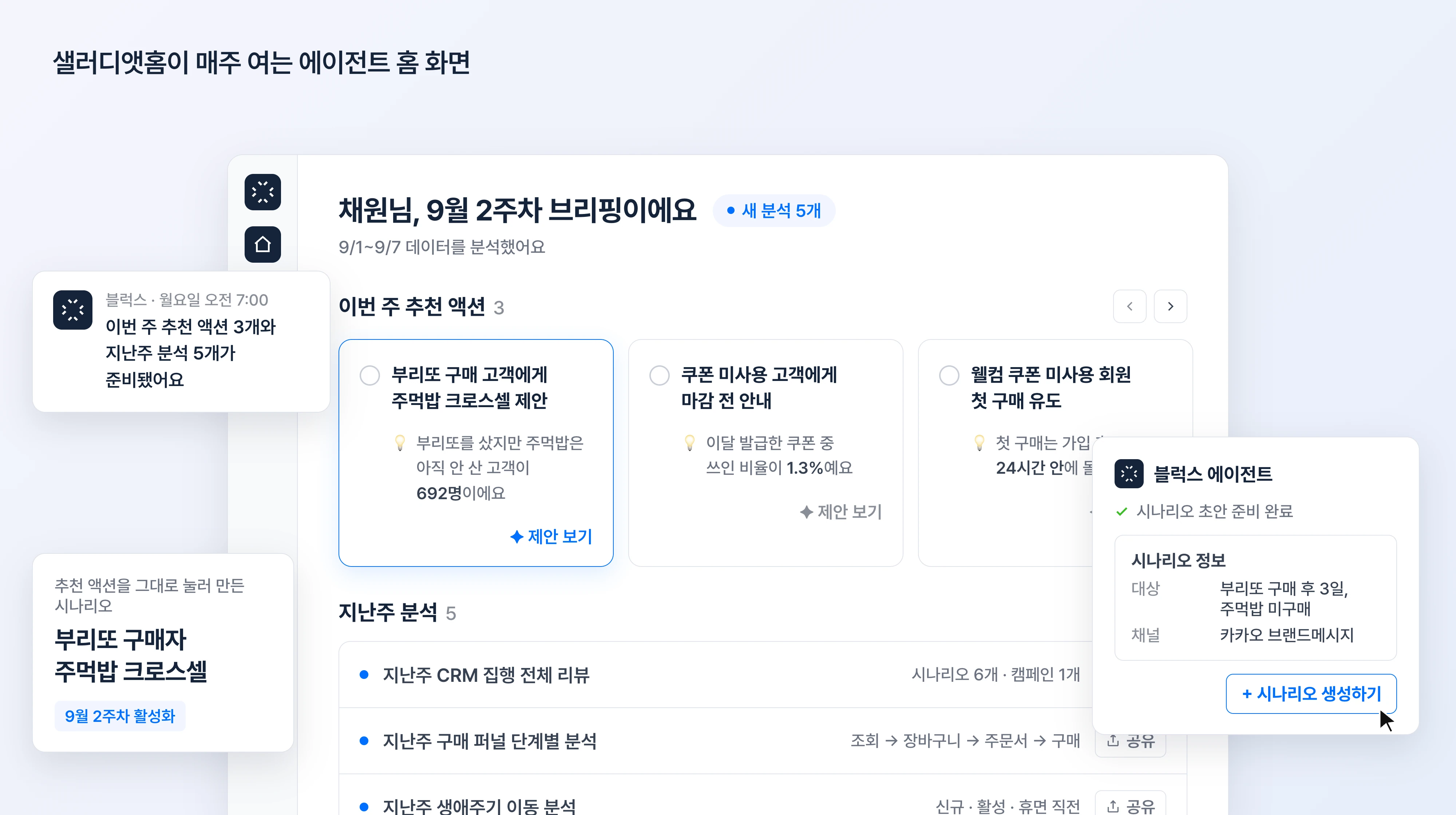Click 부리또 구매 후 3일, 주먹밥 미구매 value
1456x815 pixels.
tap(1283, 599)
